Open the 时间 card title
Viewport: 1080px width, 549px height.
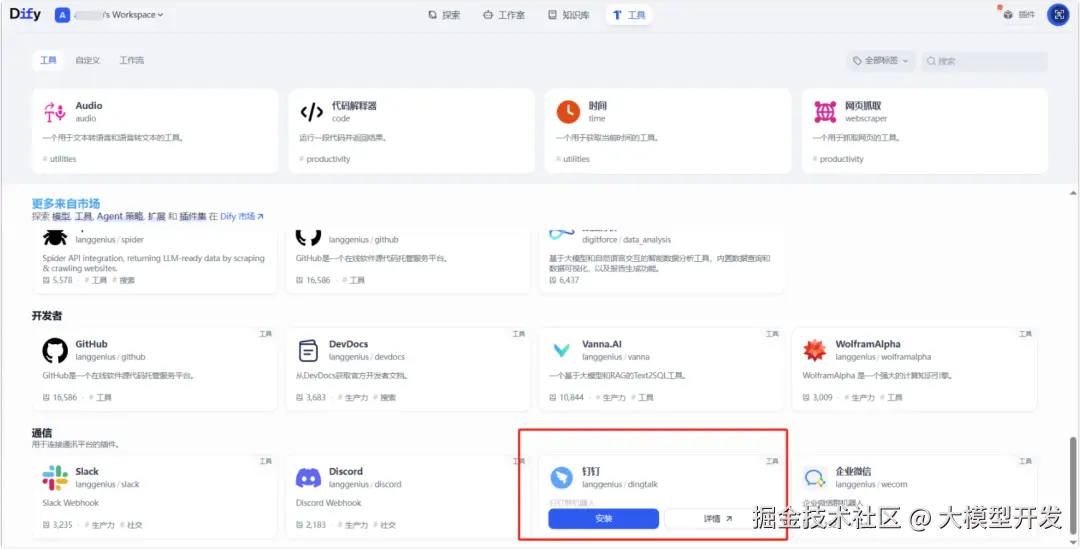(x=597, y=106)
